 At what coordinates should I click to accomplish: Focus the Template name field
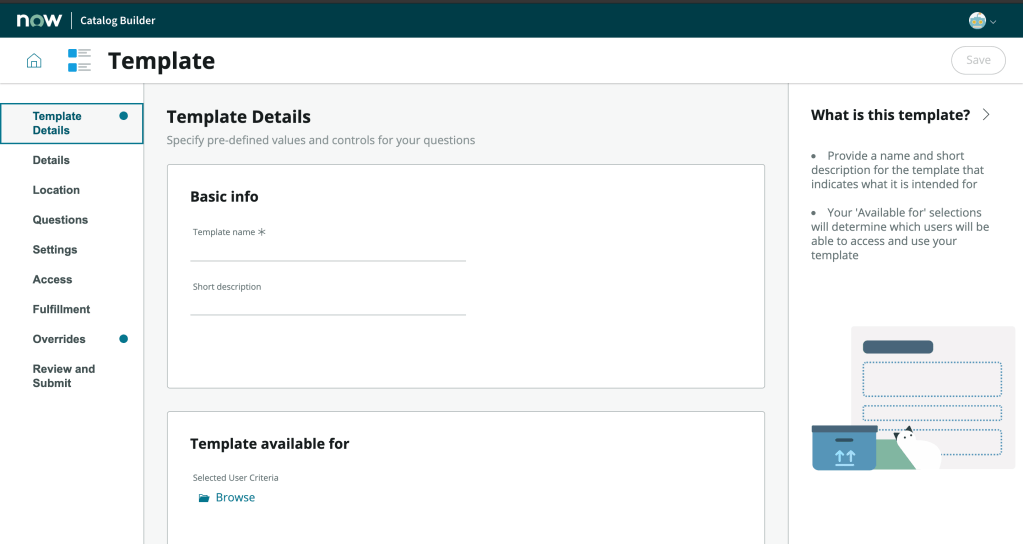(x=328, y=251)
